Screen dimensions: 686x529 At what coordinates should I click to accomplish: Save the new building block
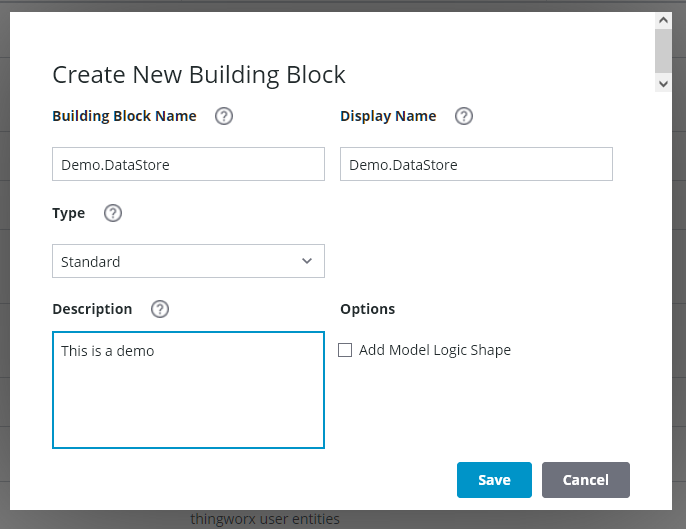[494, 480]
